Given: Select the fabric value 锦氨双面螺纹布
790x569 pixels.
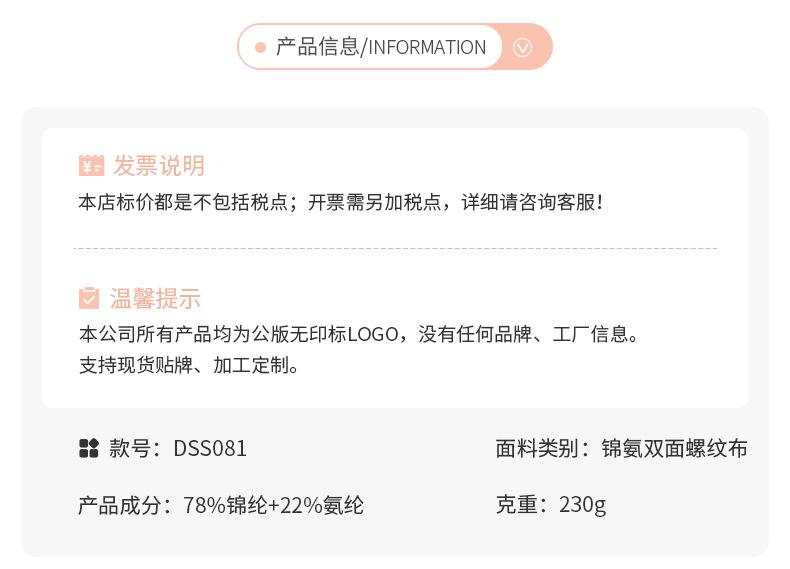Looking at the screenshot, I should click(674, 448).
